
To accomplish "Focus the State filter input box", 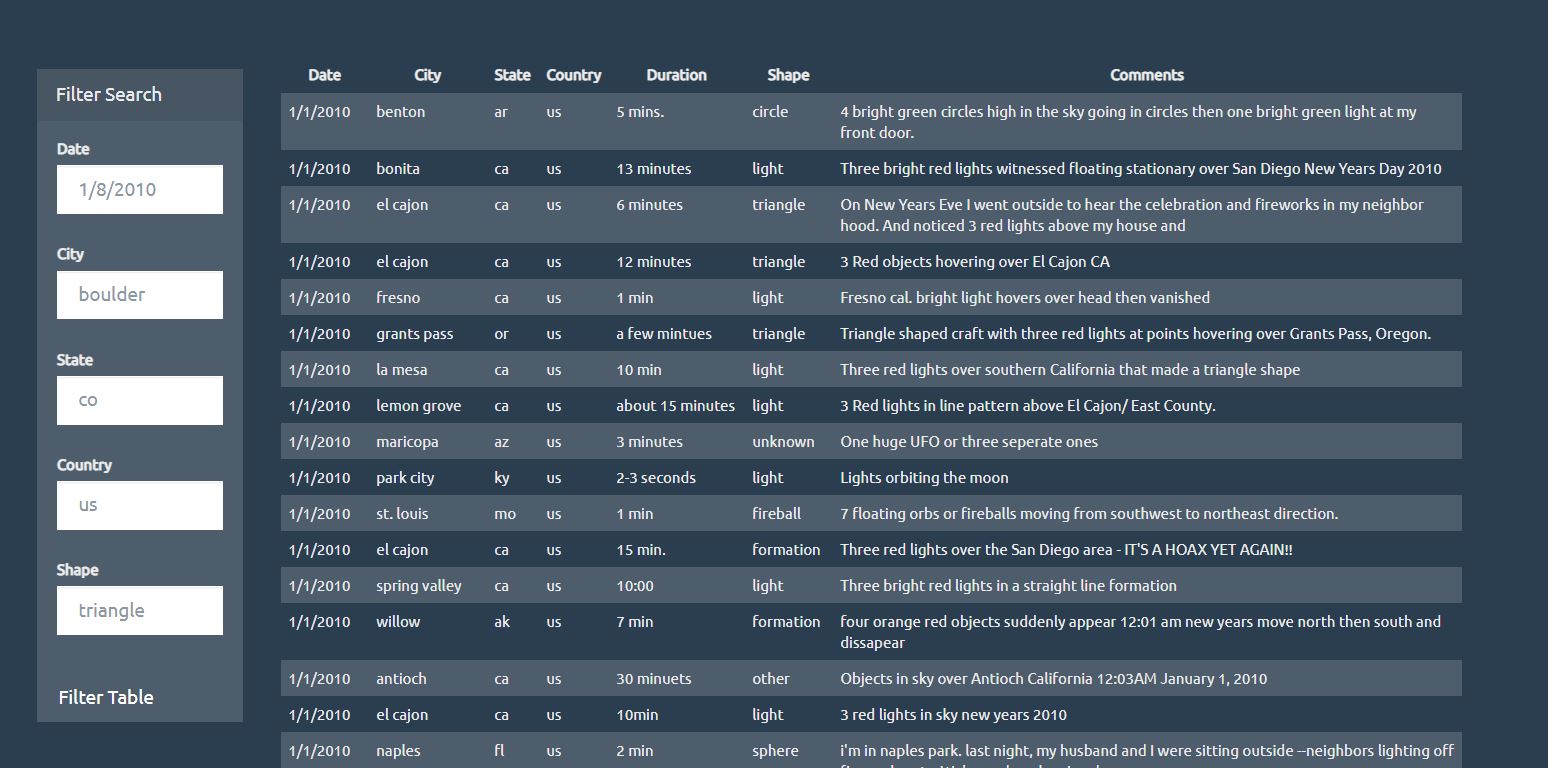I will pos(139,400).
